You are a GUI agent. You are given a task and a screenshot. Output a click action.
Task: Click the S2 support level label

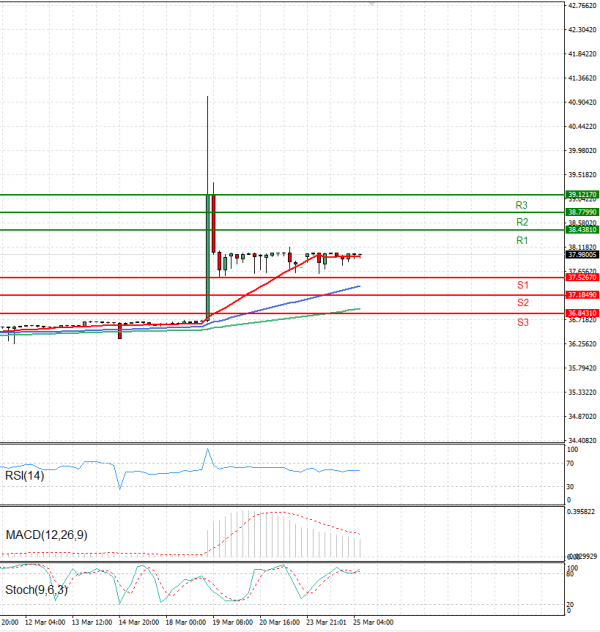523,303
